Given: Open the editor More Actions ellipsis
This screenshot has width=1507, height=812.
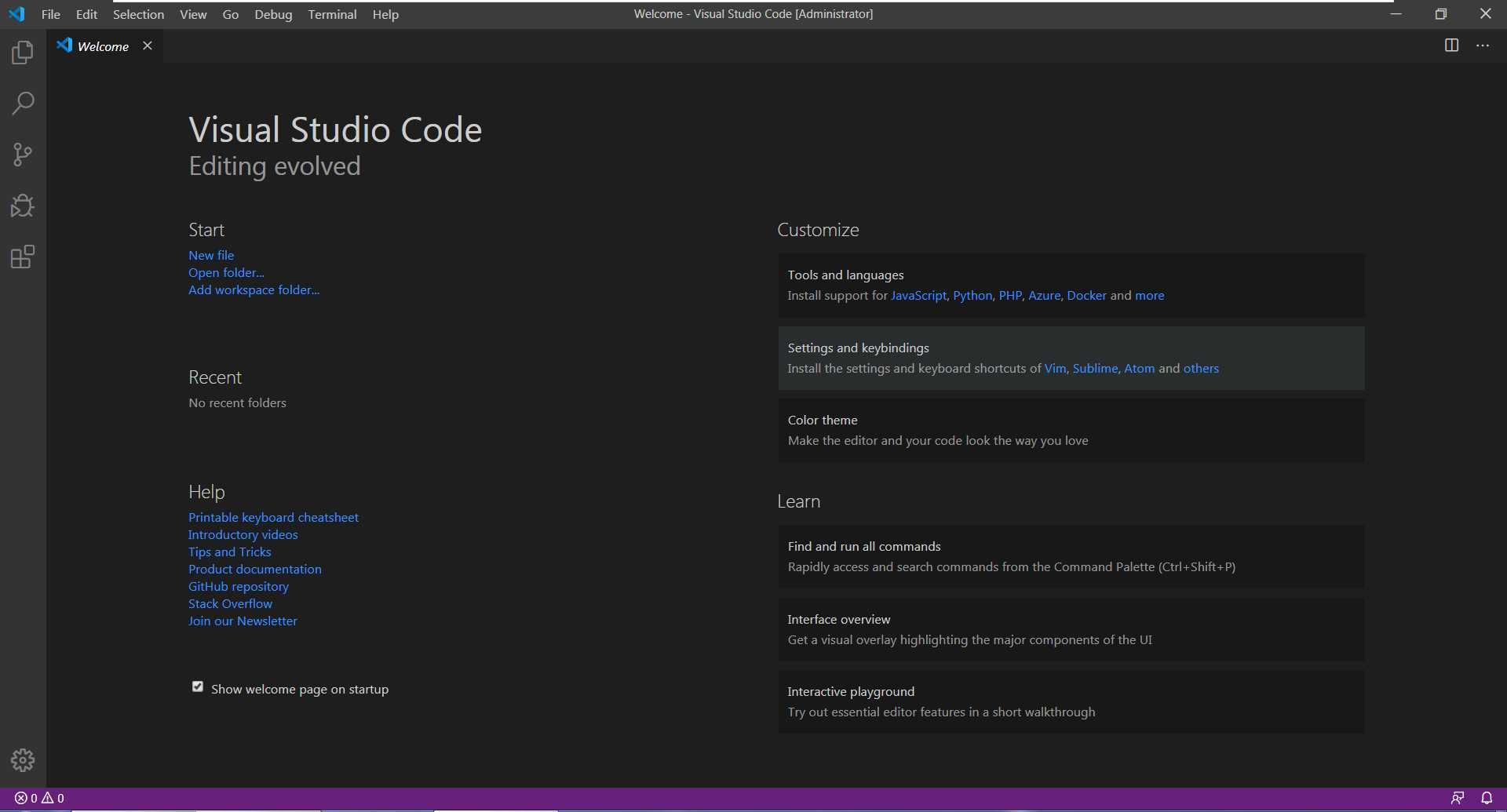Looking at the screenshot, I should click(1483, 46).
